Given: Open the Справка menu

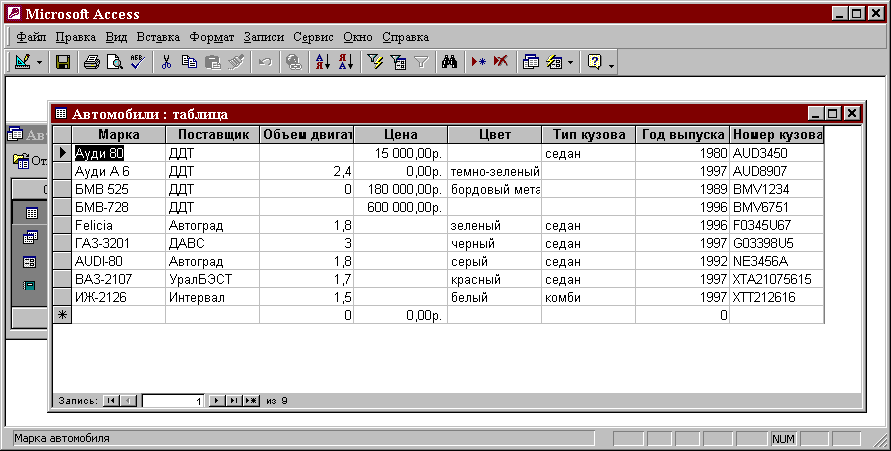Looking at the screenshot, I should pos(405,37).
